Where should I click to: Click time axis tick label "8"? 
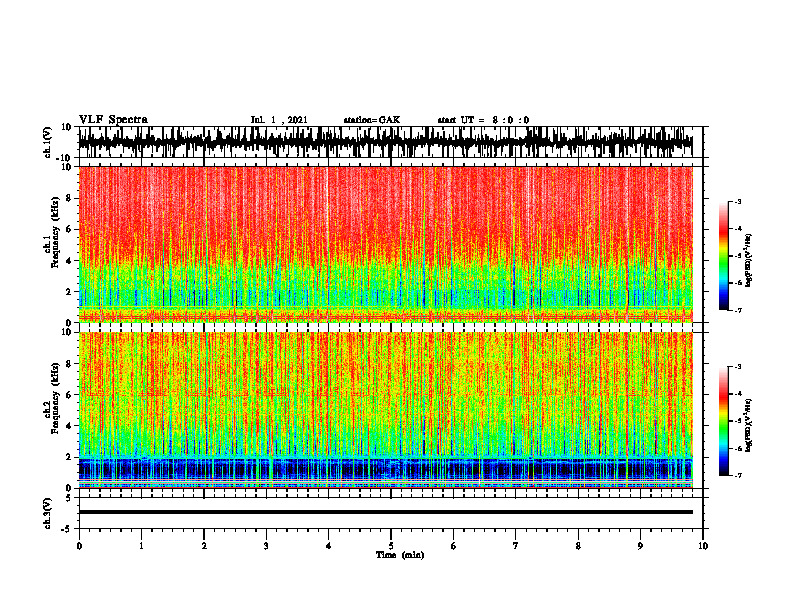(578, 546)
